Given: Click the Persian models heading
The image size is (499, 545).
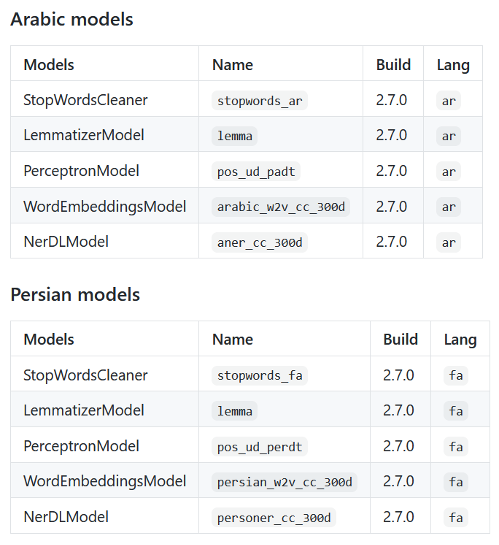Looking at the screenshot, I should 75,294.
